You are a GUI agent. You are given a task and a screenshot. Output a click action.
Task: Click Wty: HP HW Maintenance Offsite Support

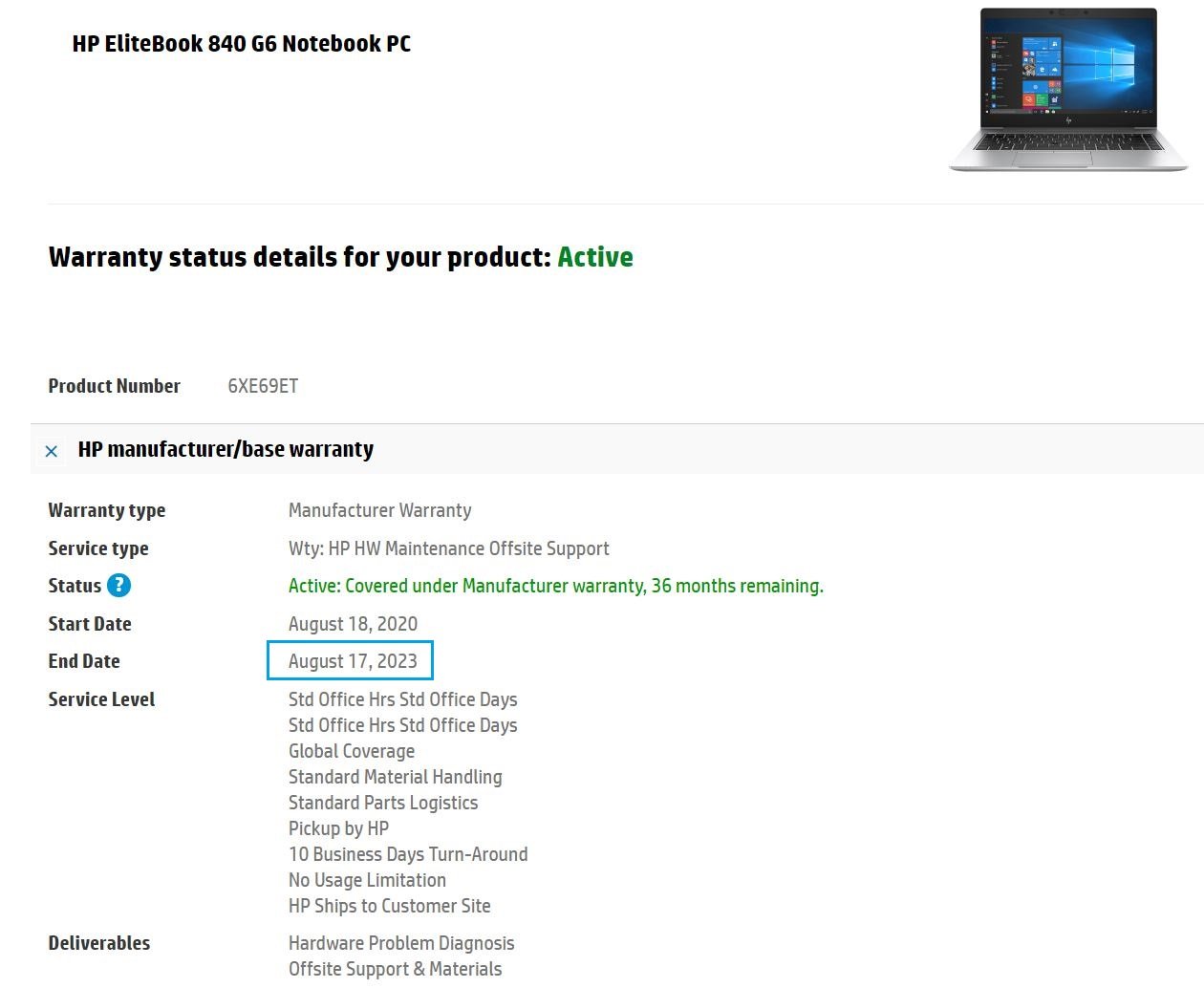(x=449, y=548)
